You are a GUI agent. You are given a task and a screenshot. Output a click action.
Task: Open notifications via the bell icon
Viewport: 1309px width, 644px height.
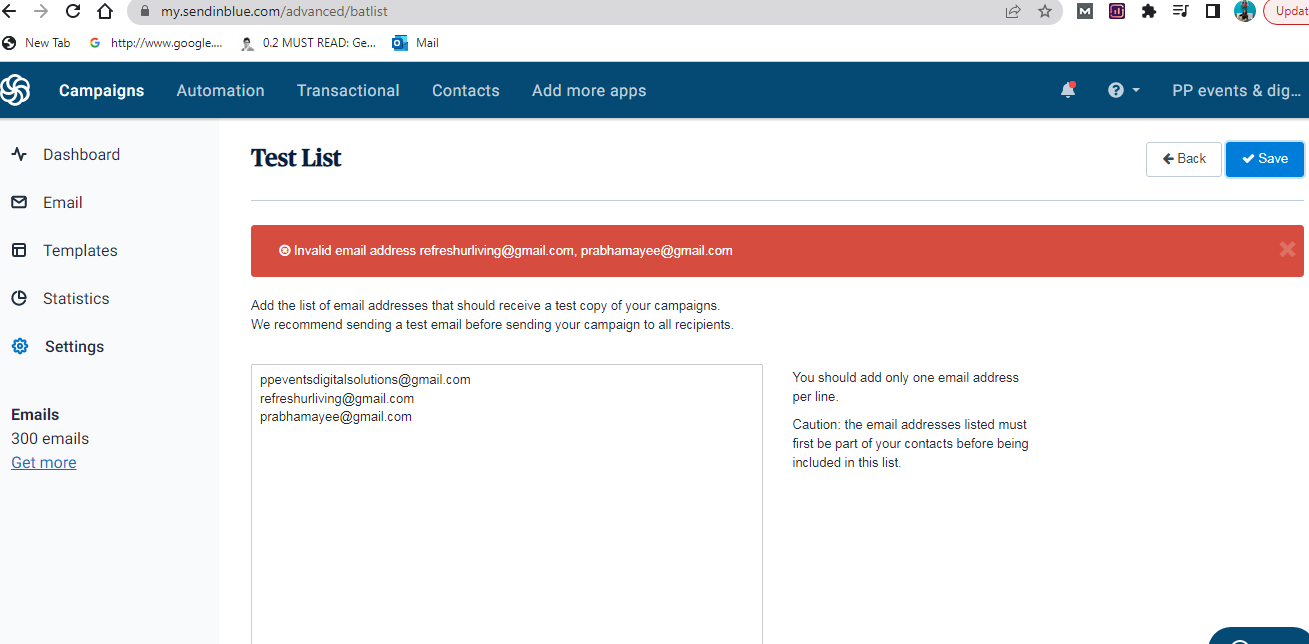(x=1067, y=90)
